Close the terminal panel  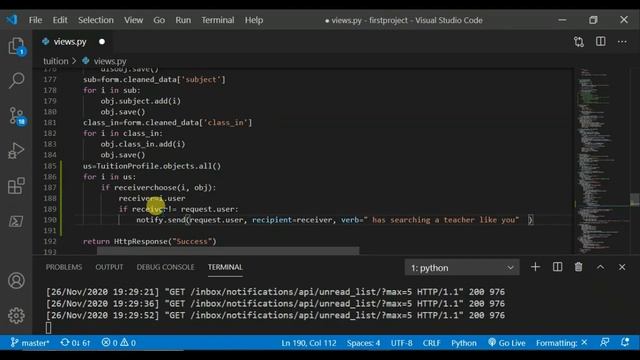[x=622, y=267]
